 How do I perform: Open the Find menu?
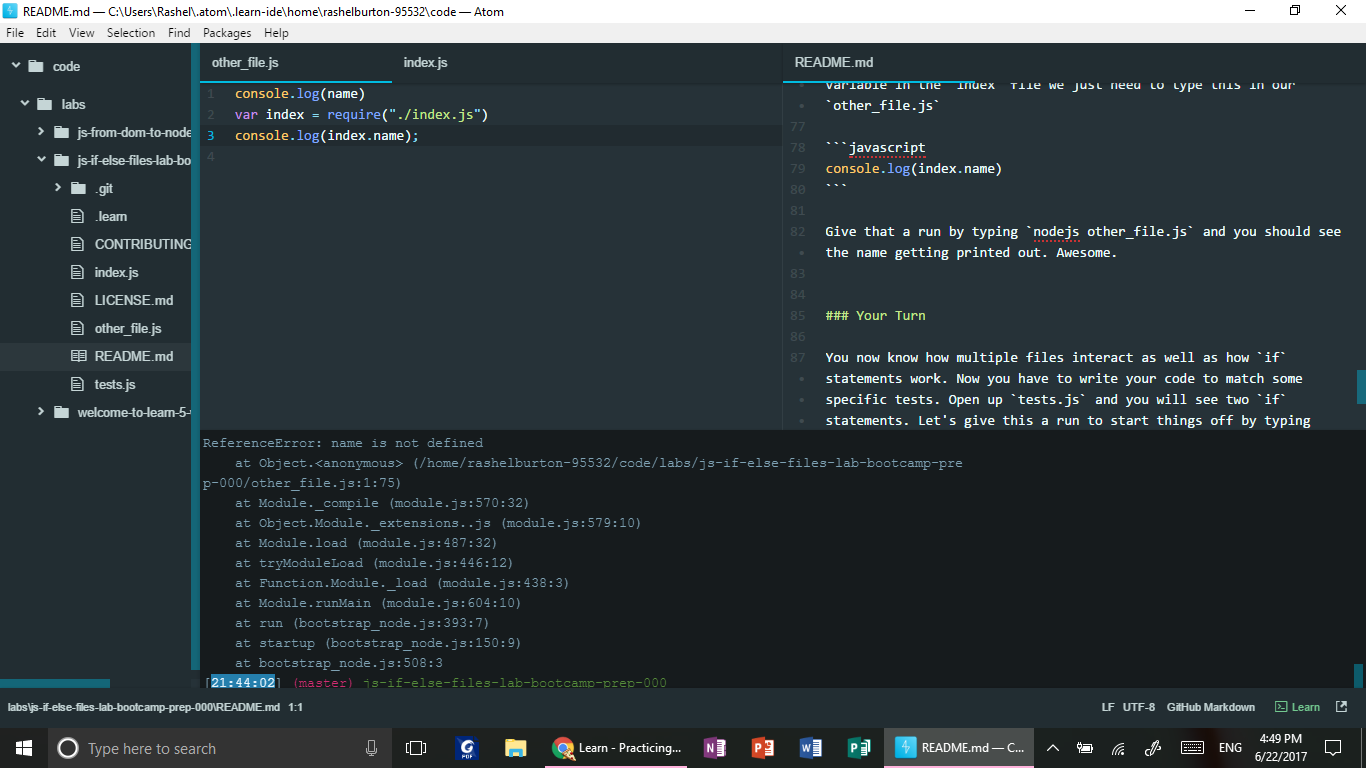click(179, 33)
